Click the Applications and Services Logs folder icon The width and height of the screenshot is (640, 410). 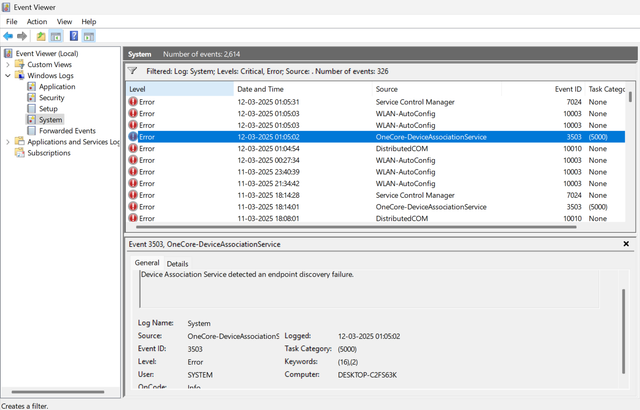[x=19, y=141]
